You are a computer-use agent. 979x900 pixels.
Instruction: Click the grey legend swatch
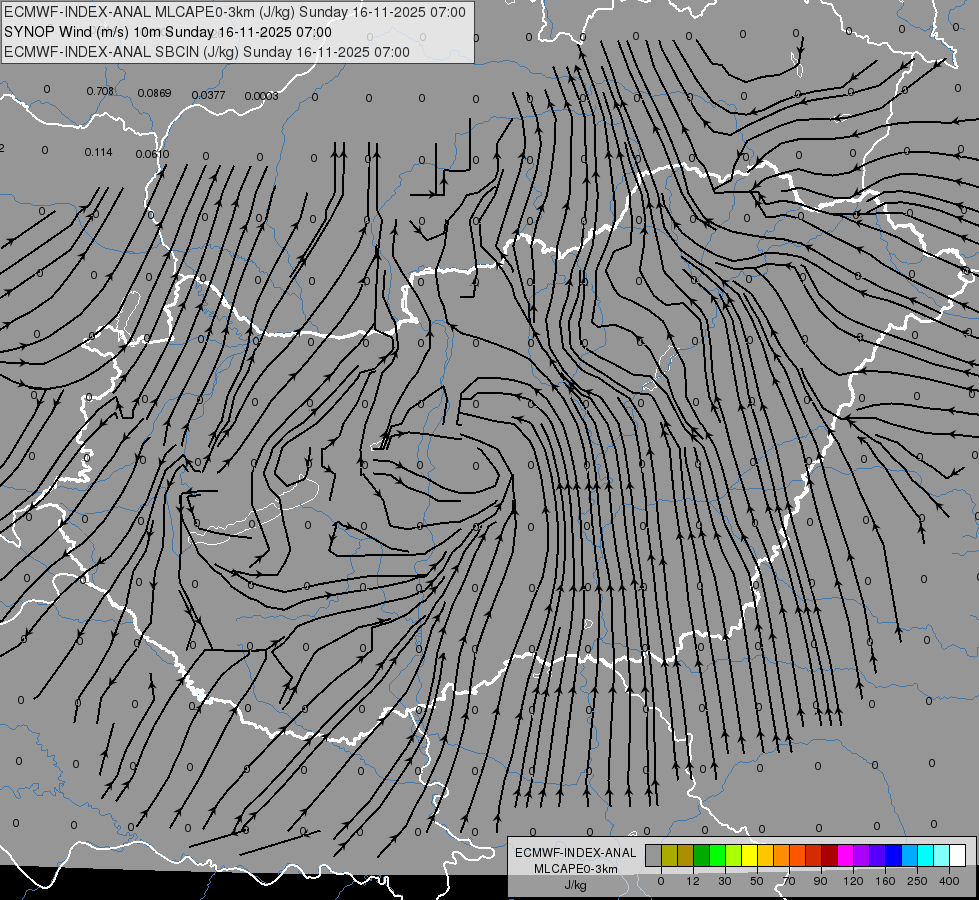[x=654, y=855]
